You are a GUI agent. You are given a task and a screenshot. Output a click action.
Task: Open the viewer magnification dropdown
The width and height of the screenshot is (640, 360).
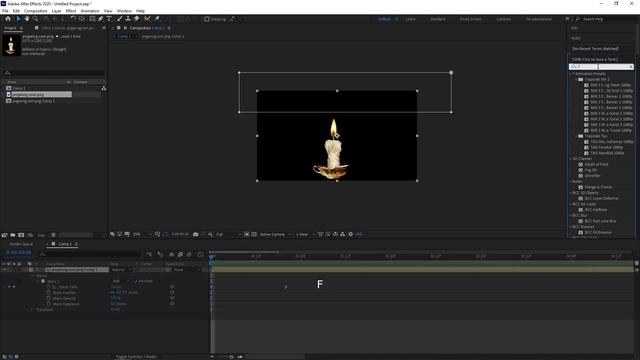click(142, 234)
